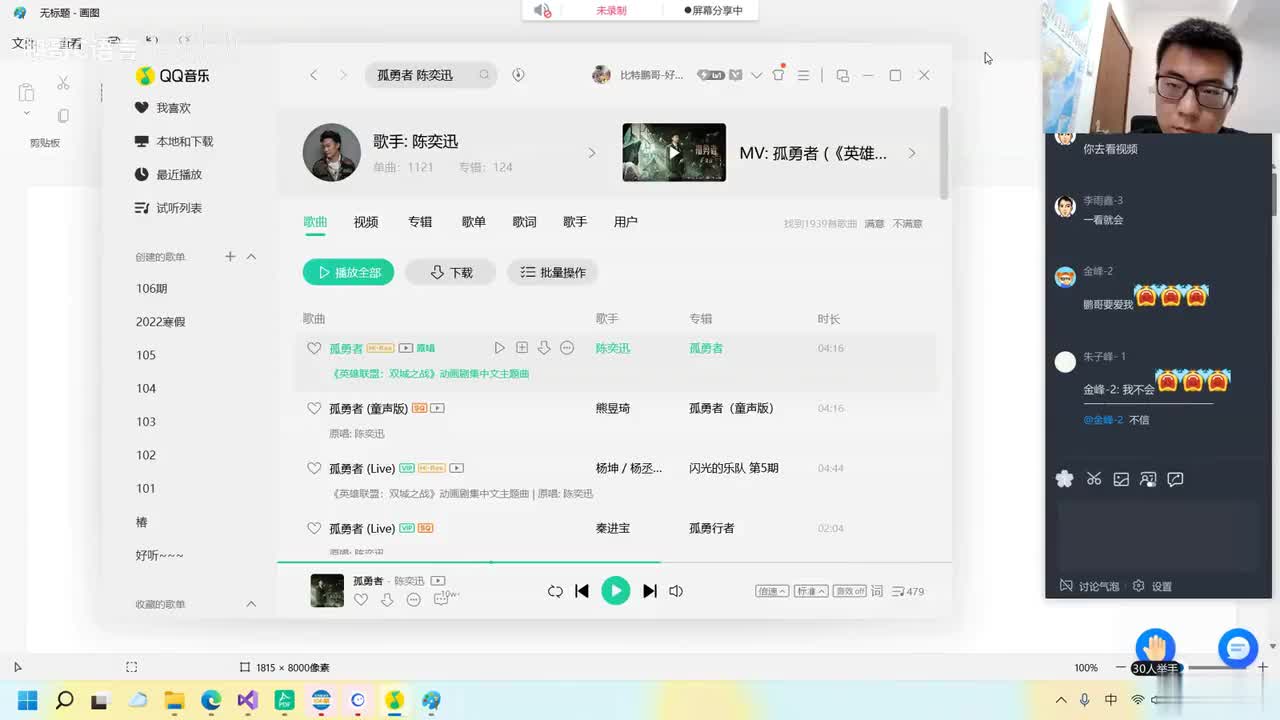1280x720 pixels.
Task: Click the 播放全部 button
Action: coord(349,272)
